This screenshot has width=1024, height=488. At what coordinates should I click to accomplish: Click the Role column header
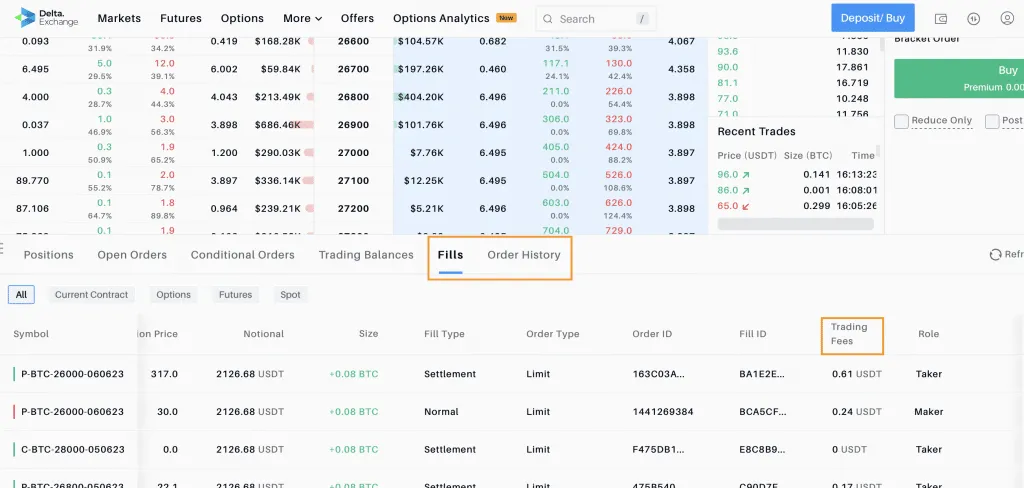click(x=929, y=334)
